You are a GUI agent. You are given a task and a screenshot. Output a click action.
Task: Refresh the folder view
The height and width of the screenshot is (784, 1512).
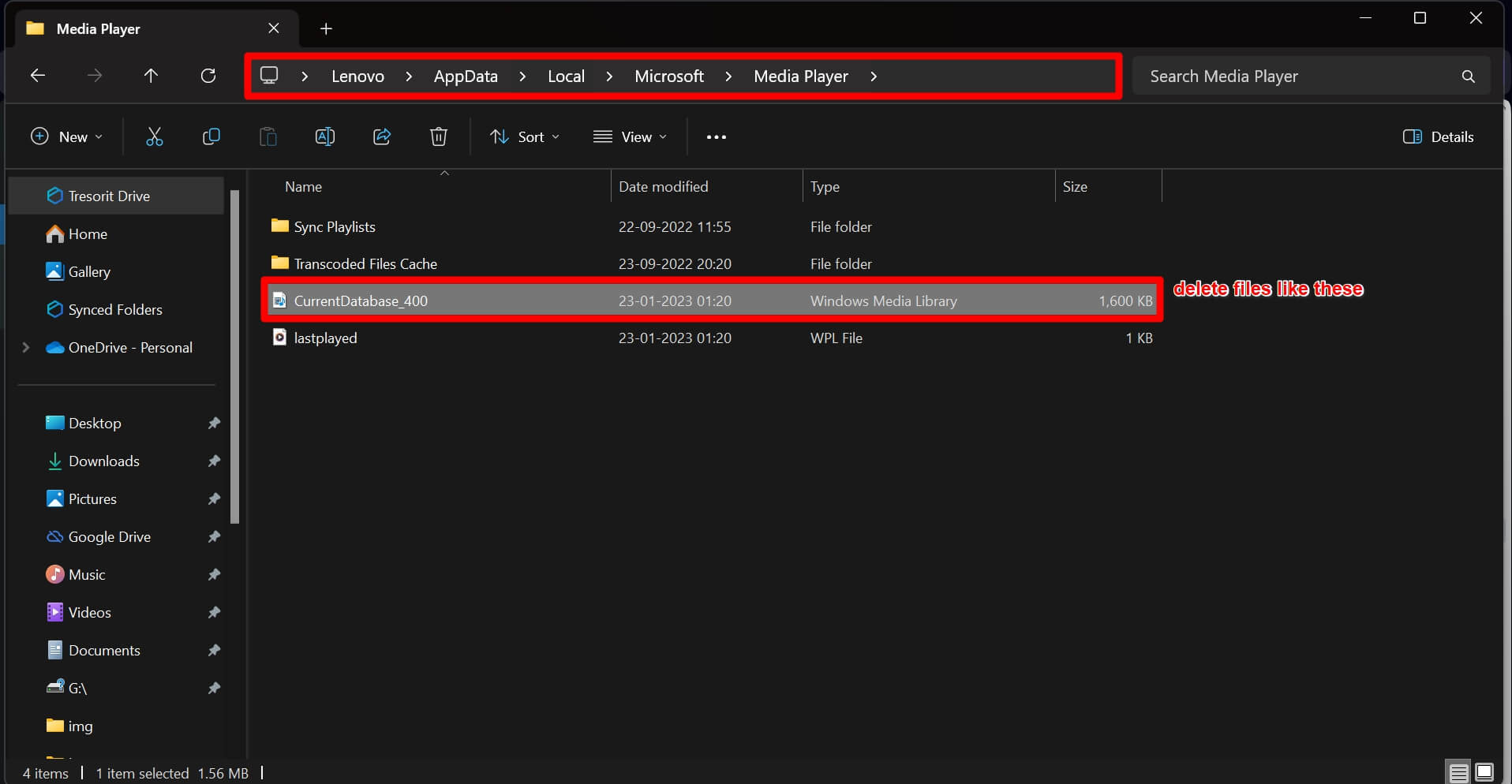208,76
